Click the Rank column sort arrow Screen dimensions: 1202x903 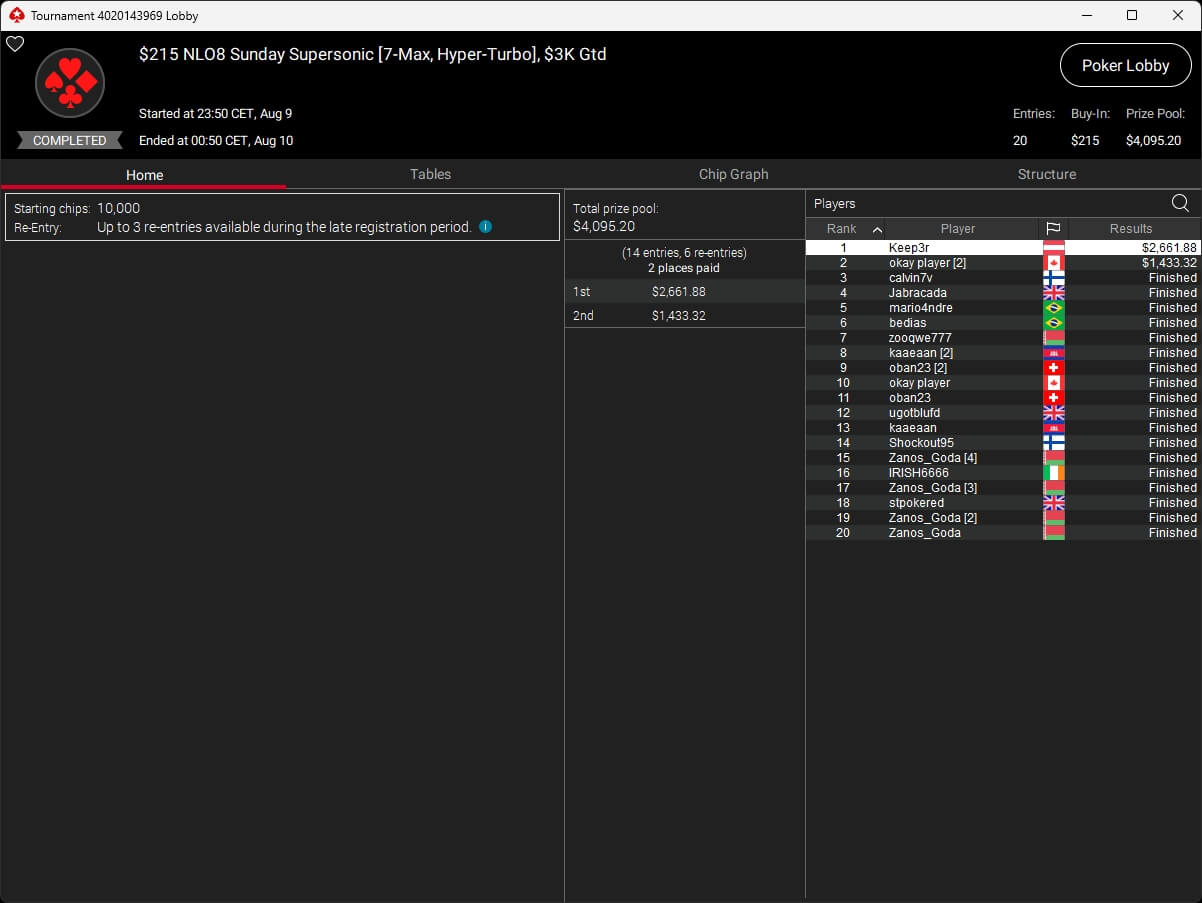(877, 229)
